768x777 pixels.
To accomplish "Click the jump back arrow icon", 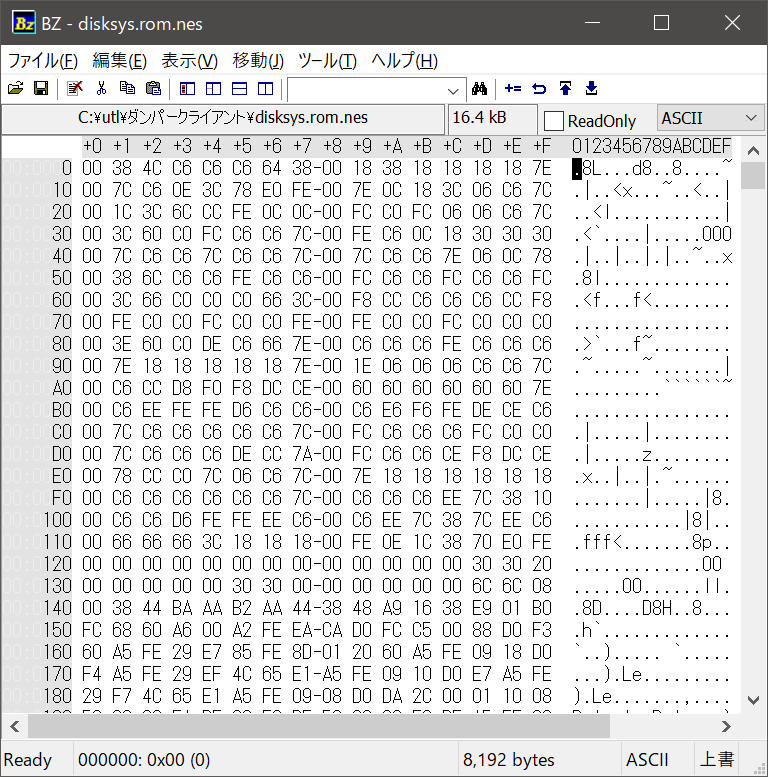I will coord(539,89).
